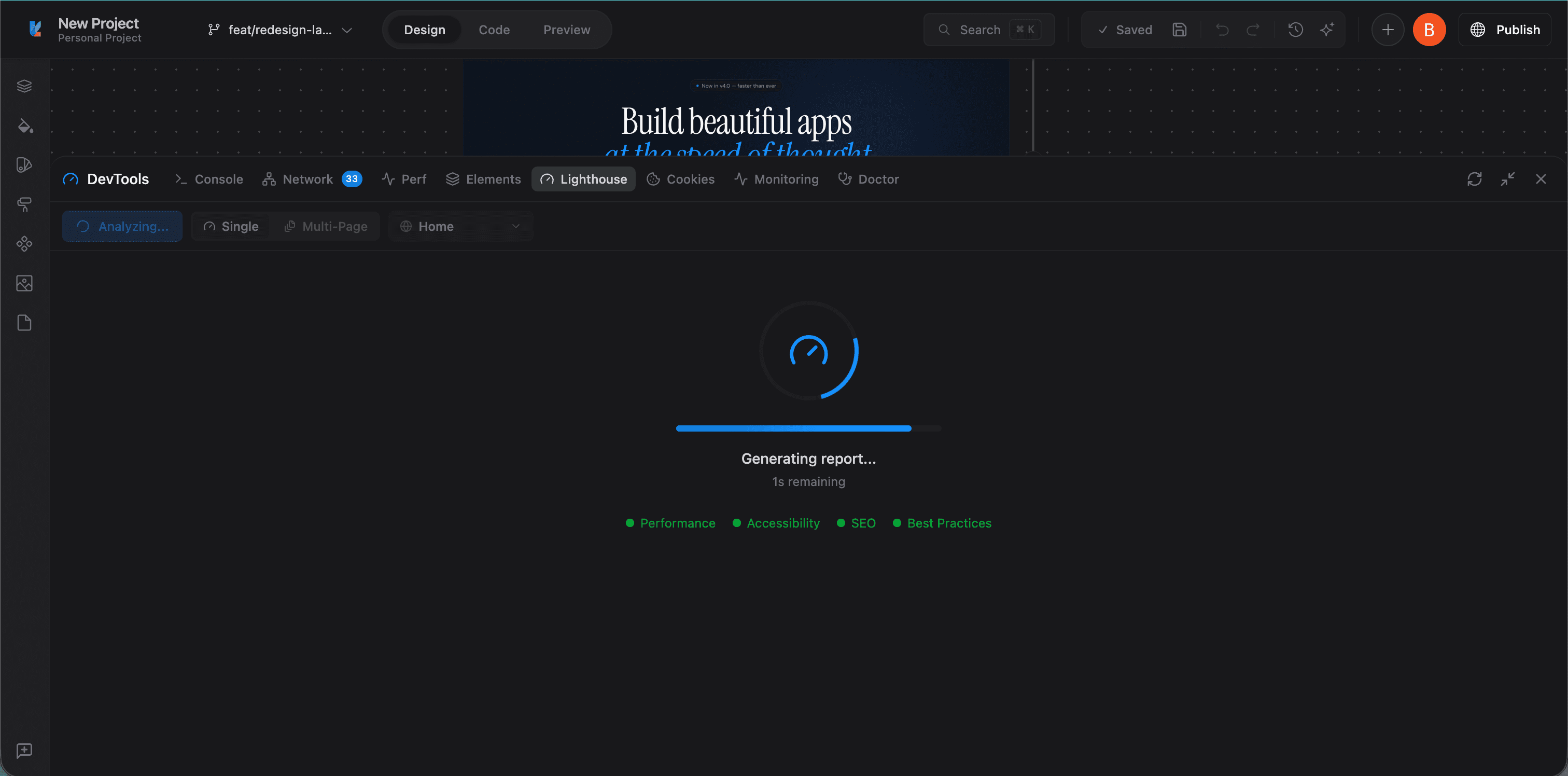Launch the AI sparkles assistant
The height and width of the screenshot is (776, 1568).
tap(1327, 29)
